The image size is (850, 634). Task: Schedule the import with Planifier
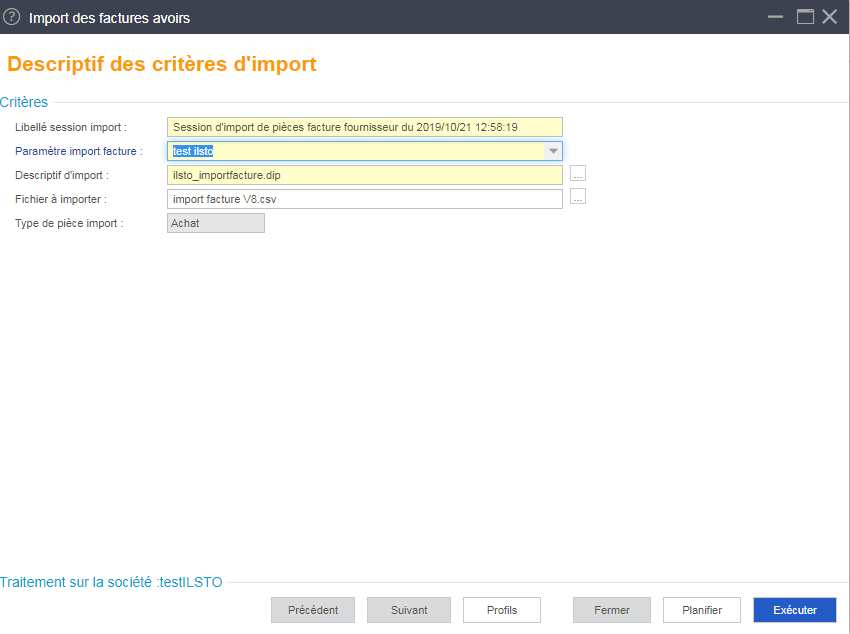702,610
